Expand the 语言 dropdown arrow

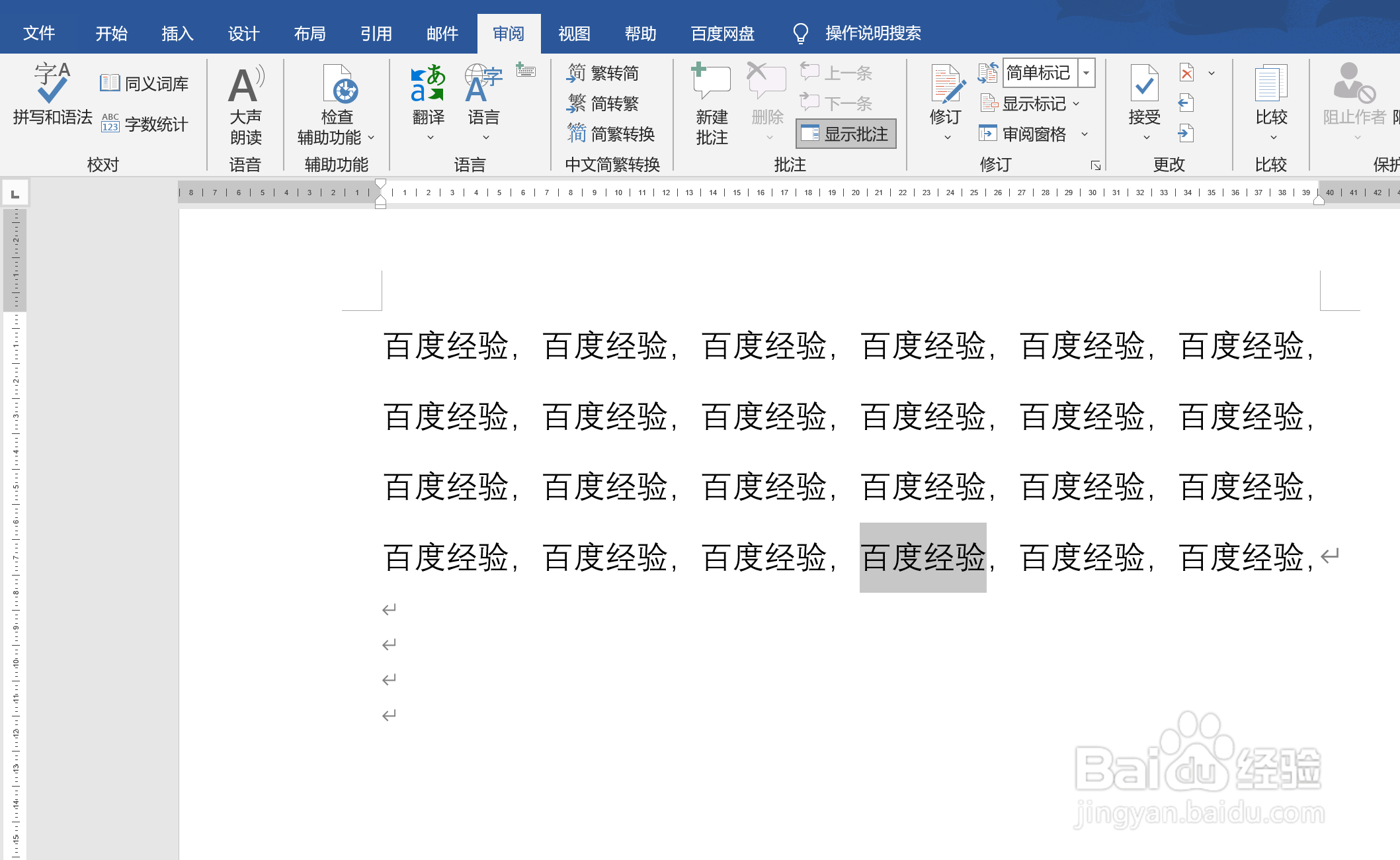tap(486, 137)
